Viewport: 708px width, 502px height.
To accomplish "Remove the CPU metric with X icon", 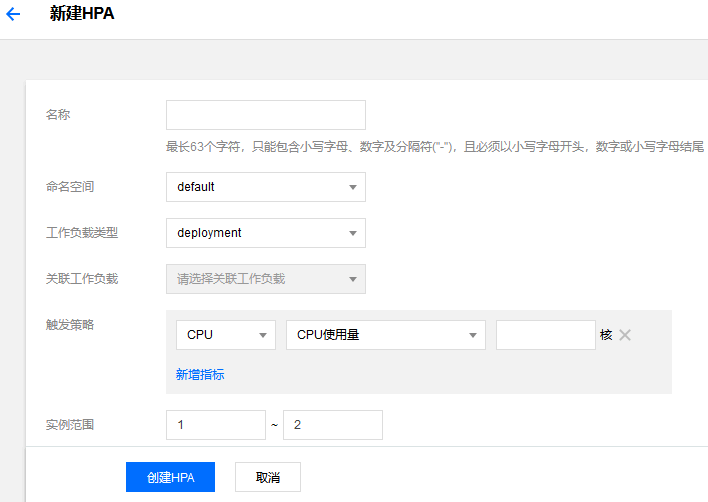I will click(625, 335).
